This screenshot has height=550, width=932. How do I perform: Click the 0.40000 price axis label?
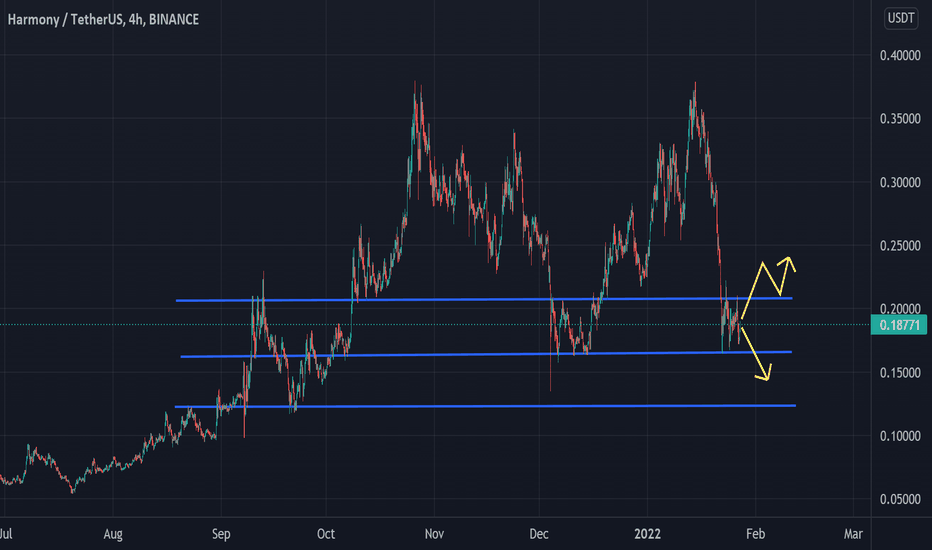click(900, 55)
